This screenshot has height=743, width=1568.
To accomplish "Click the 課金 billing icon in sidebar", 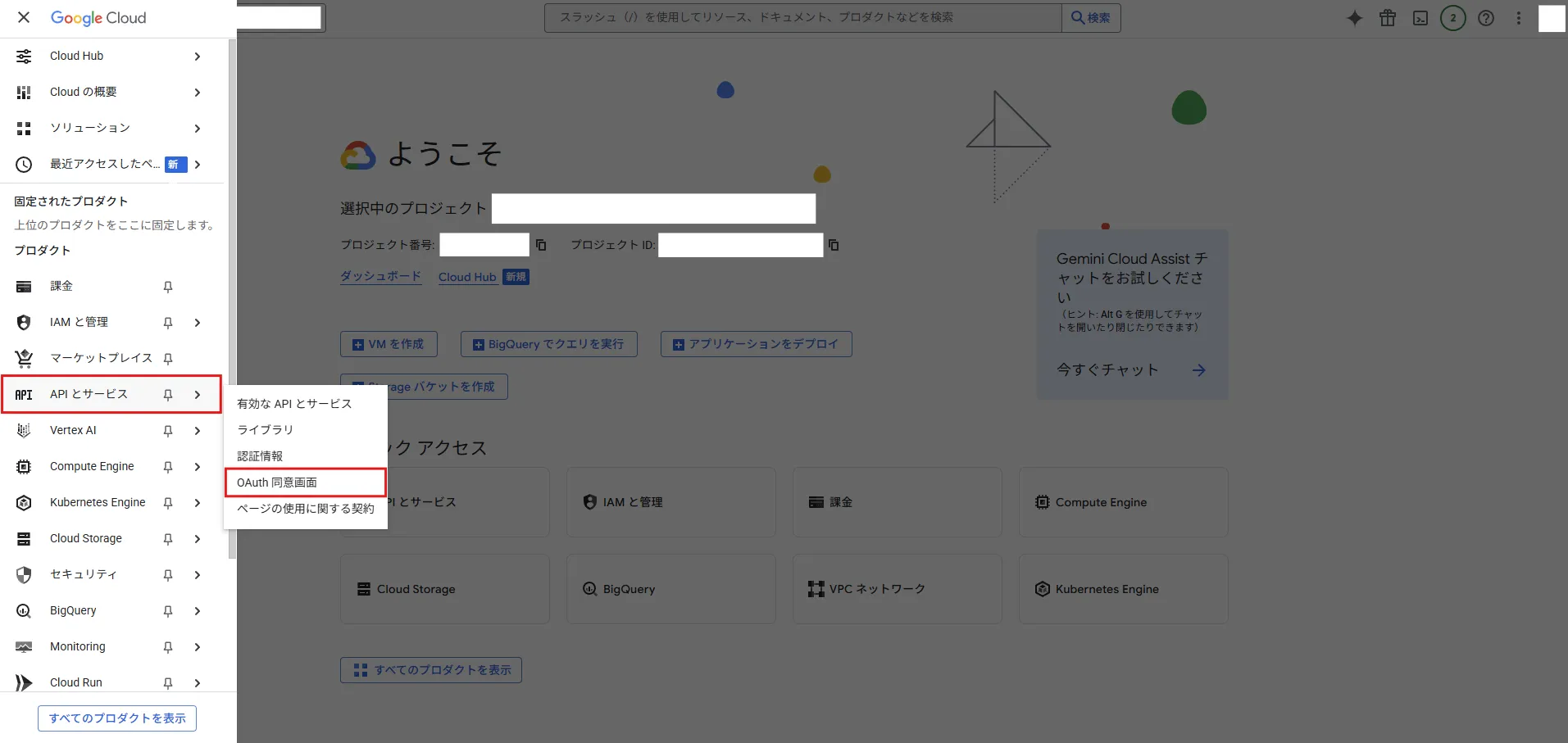I will [x=24, y=287].
